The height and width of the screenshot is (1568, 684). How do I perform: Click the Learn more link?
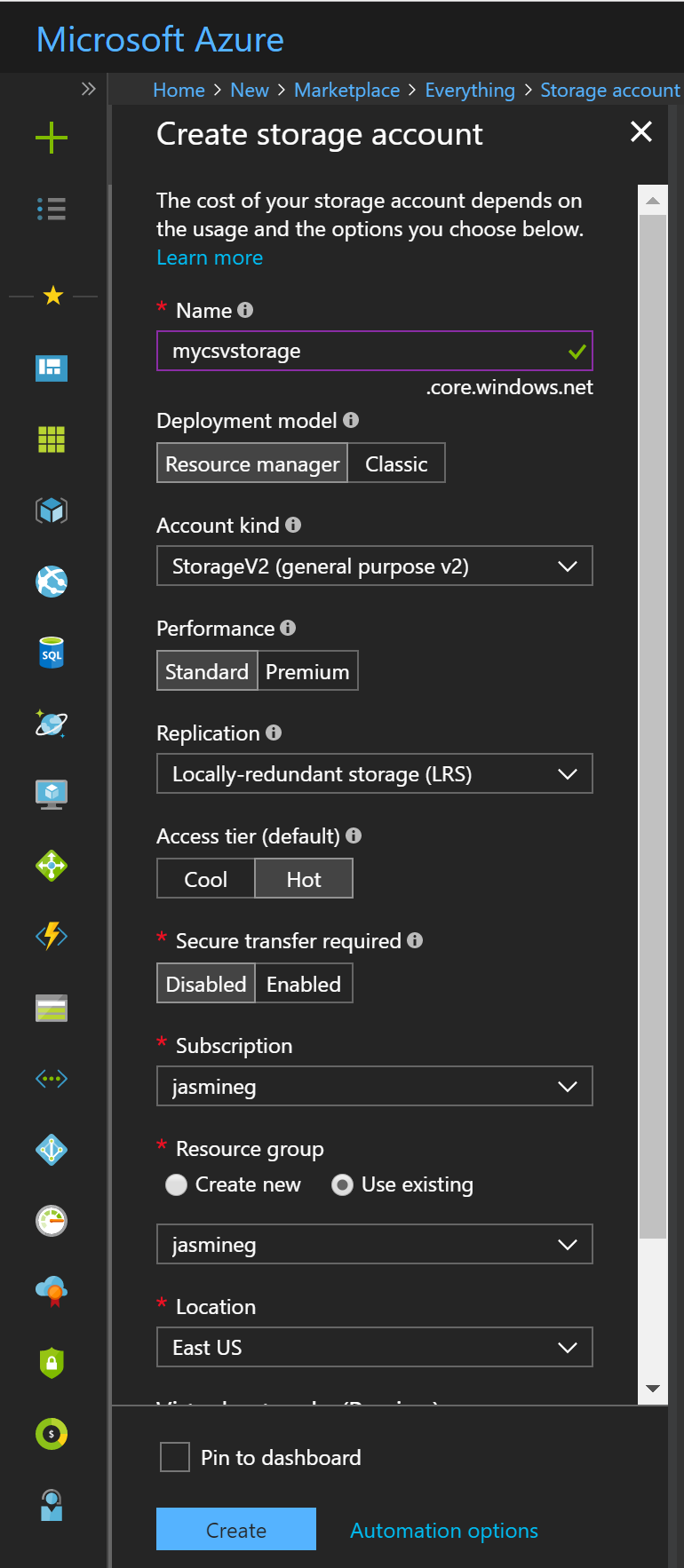(x=210, y=257)
